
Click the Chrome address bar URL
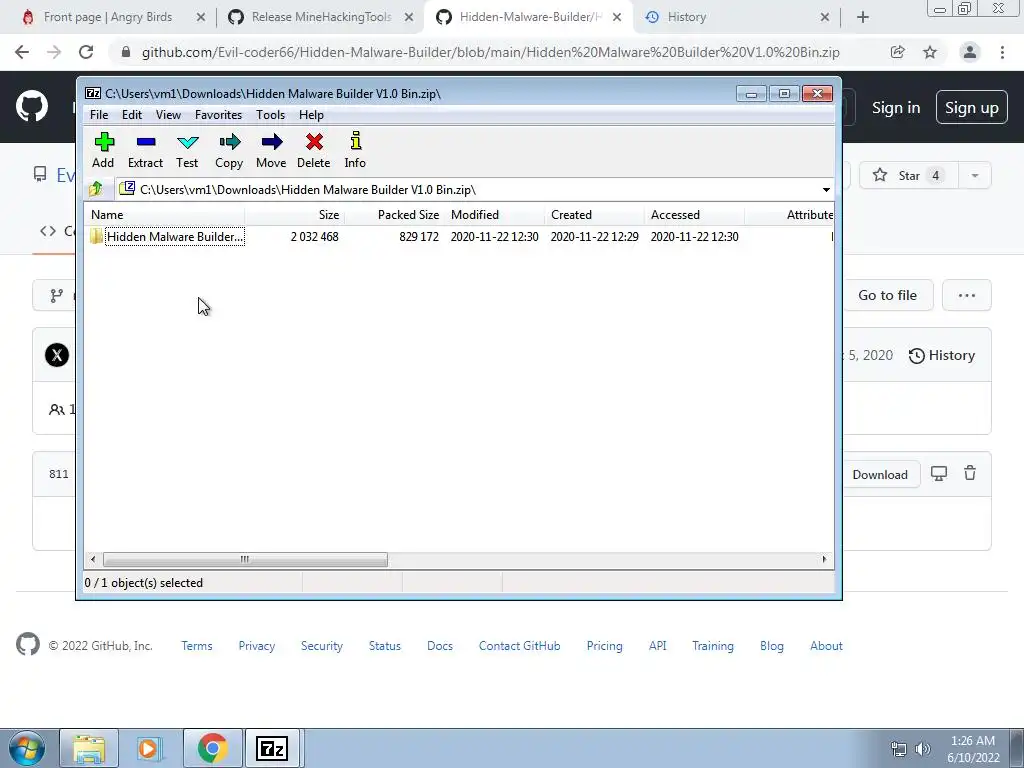coord(490,52)
